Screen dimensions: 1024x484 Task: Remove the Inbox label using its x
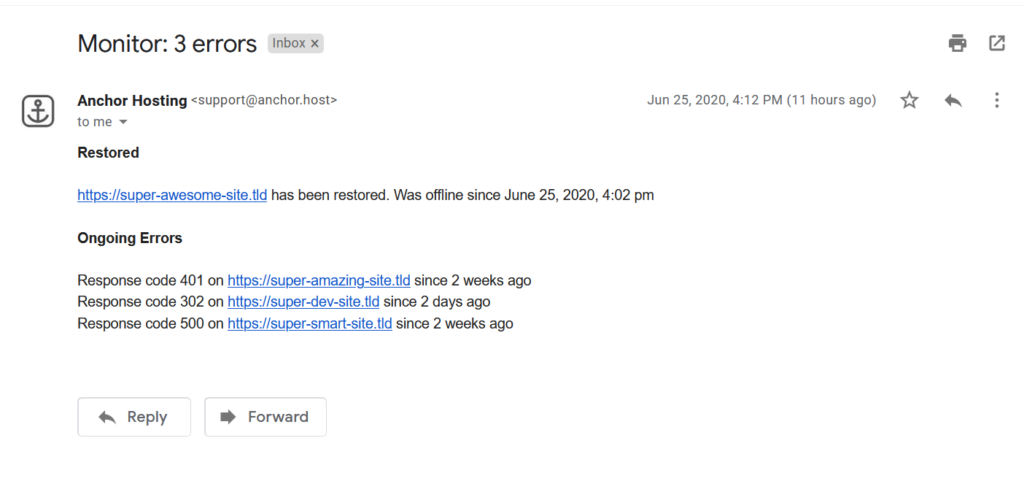314,44
